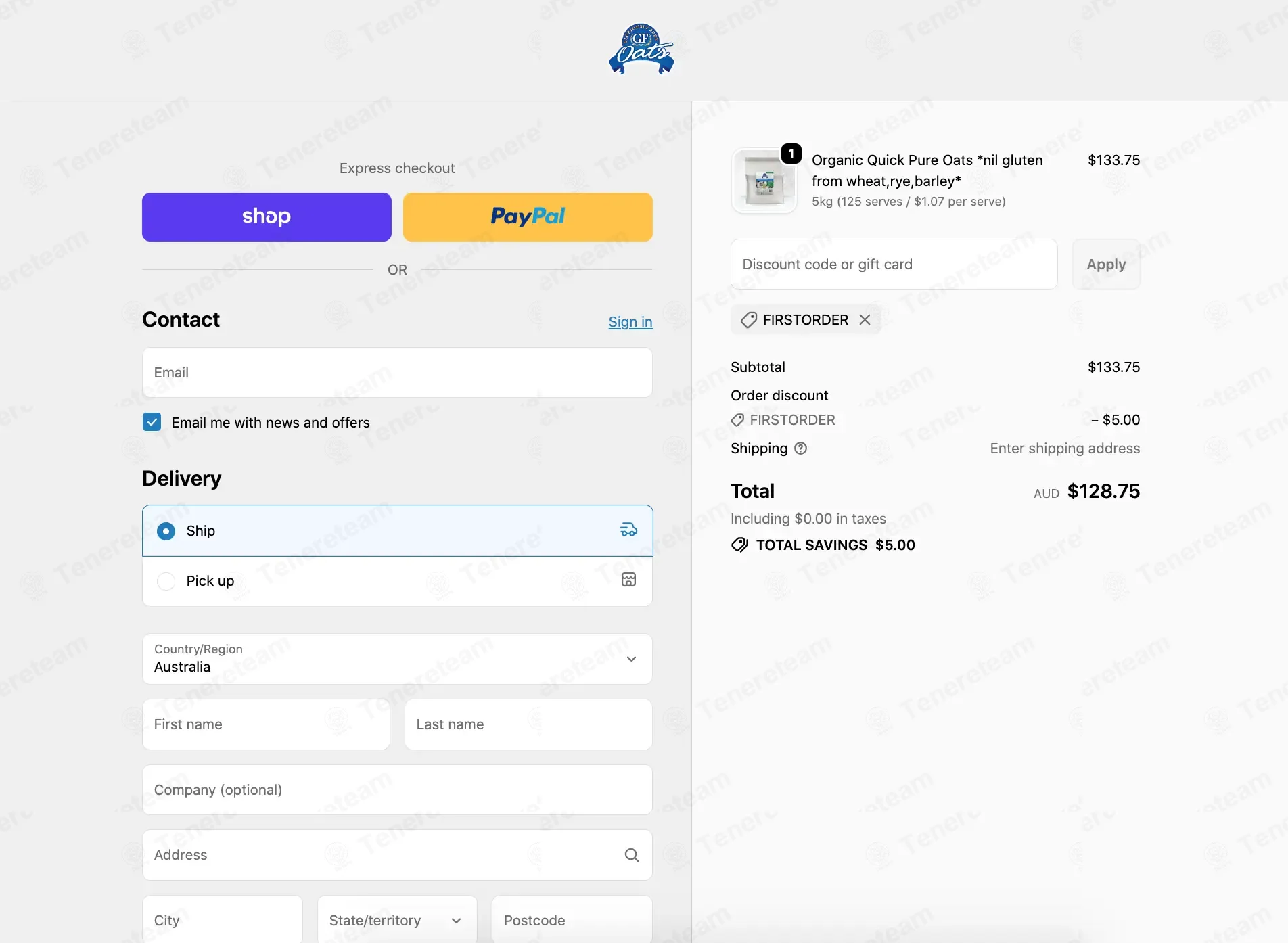
Task: Focus the Discount code or gift card field
Action: [x=894, y=264]
